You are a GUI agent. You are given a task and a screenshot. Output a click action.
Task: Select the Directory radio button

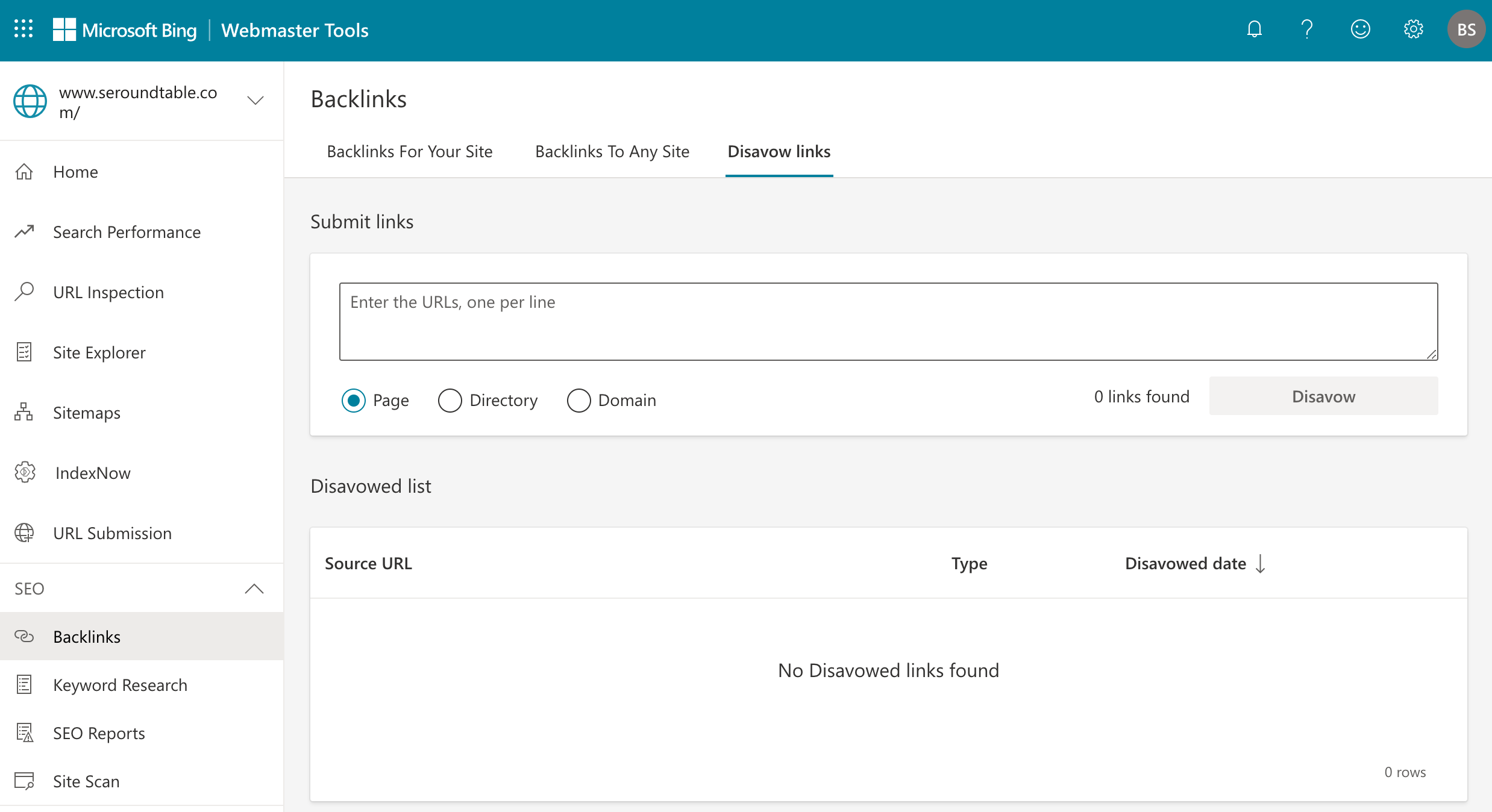coord(450,400)
